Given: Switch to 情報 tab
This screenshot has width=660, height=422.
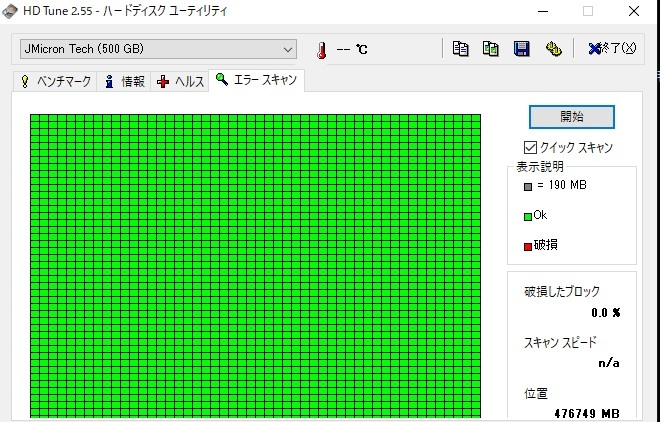Looking at the screenshot, I should [124, 81].
